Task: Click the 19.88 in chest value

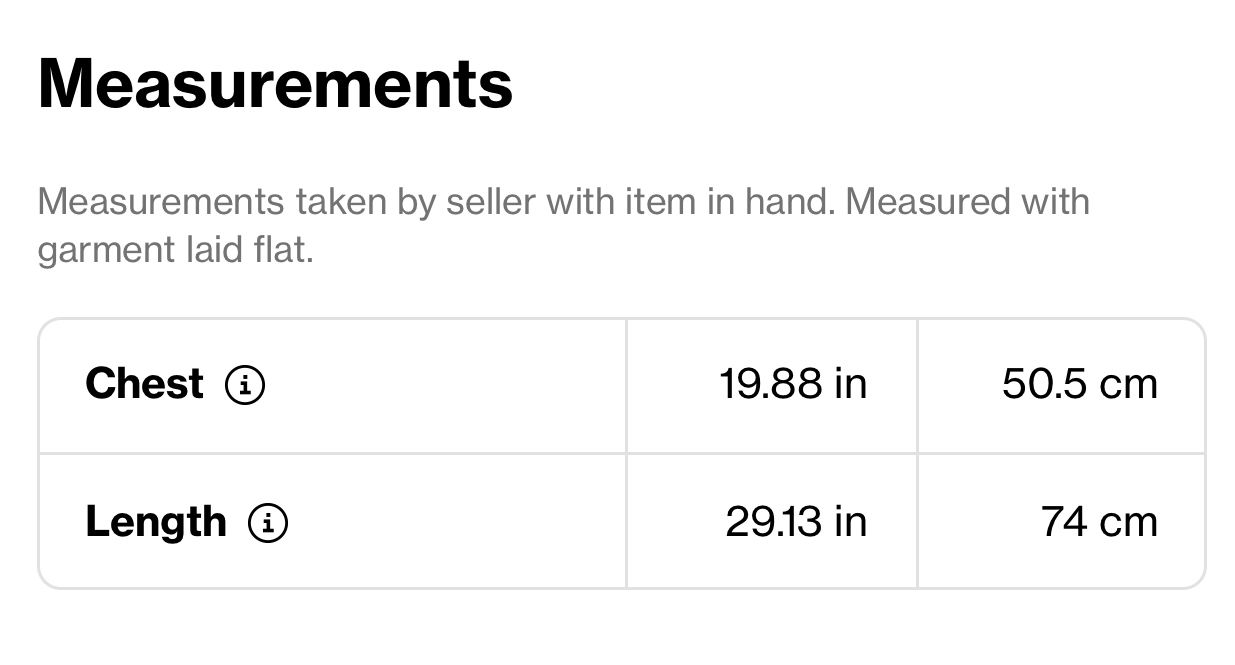Action: pyautogui.click(x=793, y=384)
